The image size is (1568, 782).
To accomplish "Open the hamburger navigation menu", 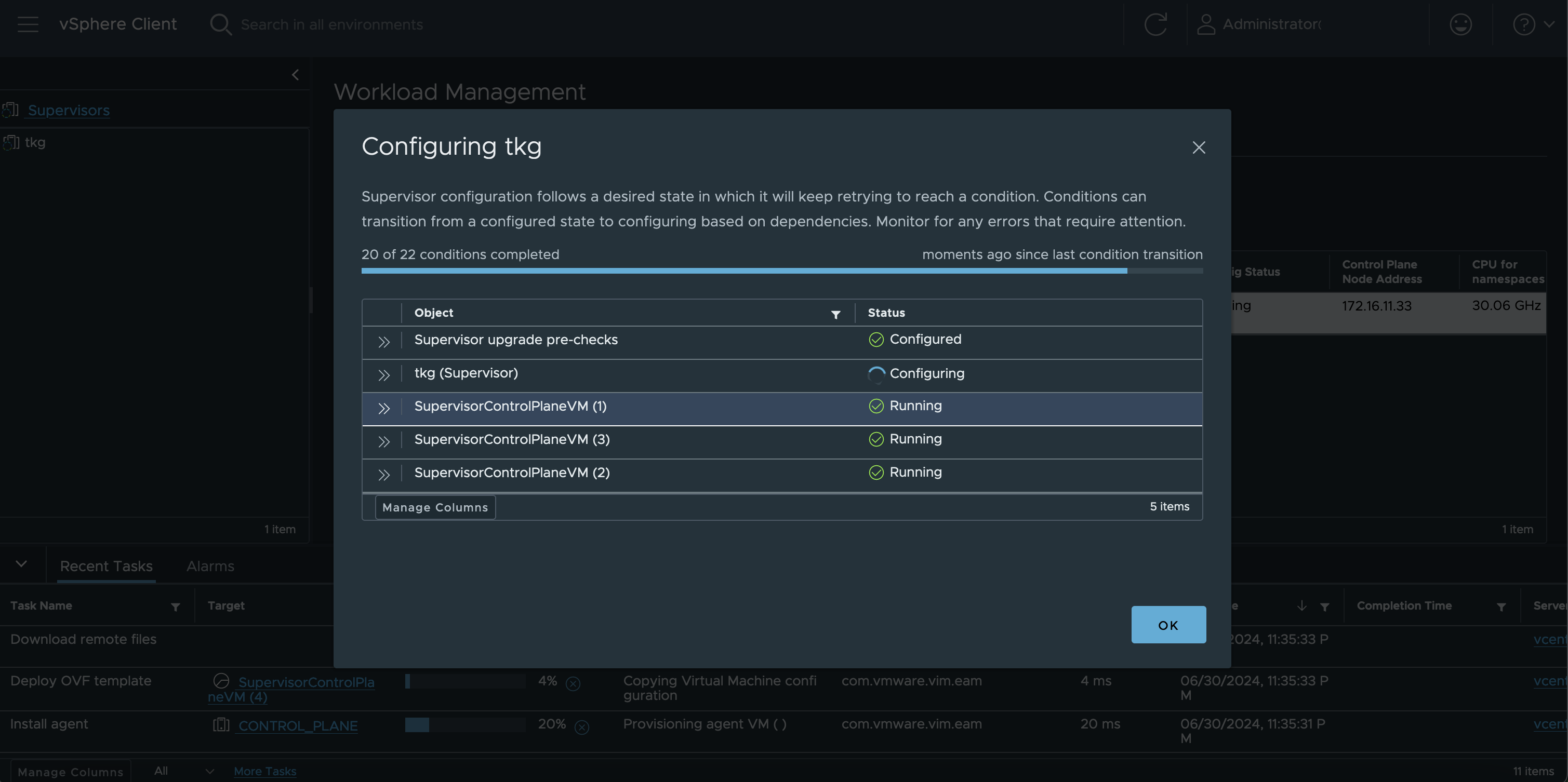I will (x=28, y=24).
